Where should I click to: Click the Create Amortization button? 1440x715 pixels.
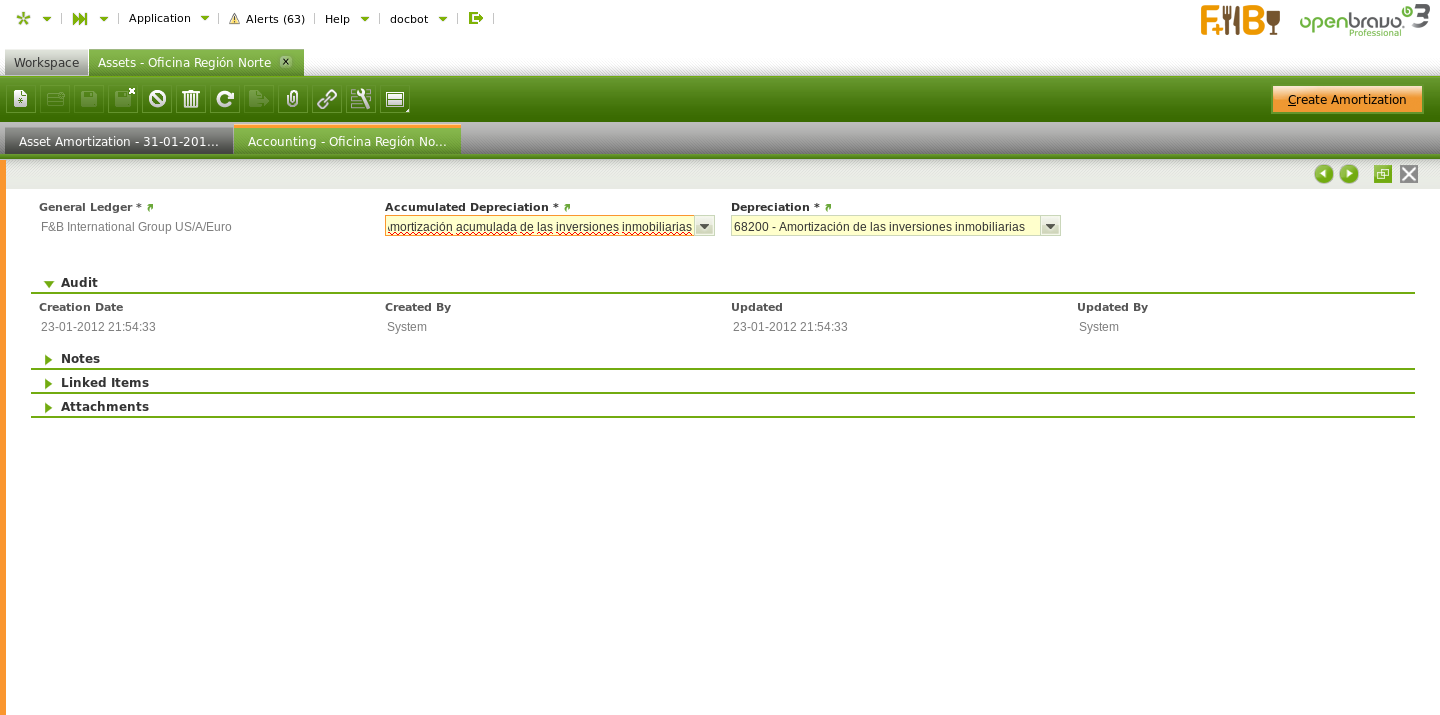tap(1347, 99)
